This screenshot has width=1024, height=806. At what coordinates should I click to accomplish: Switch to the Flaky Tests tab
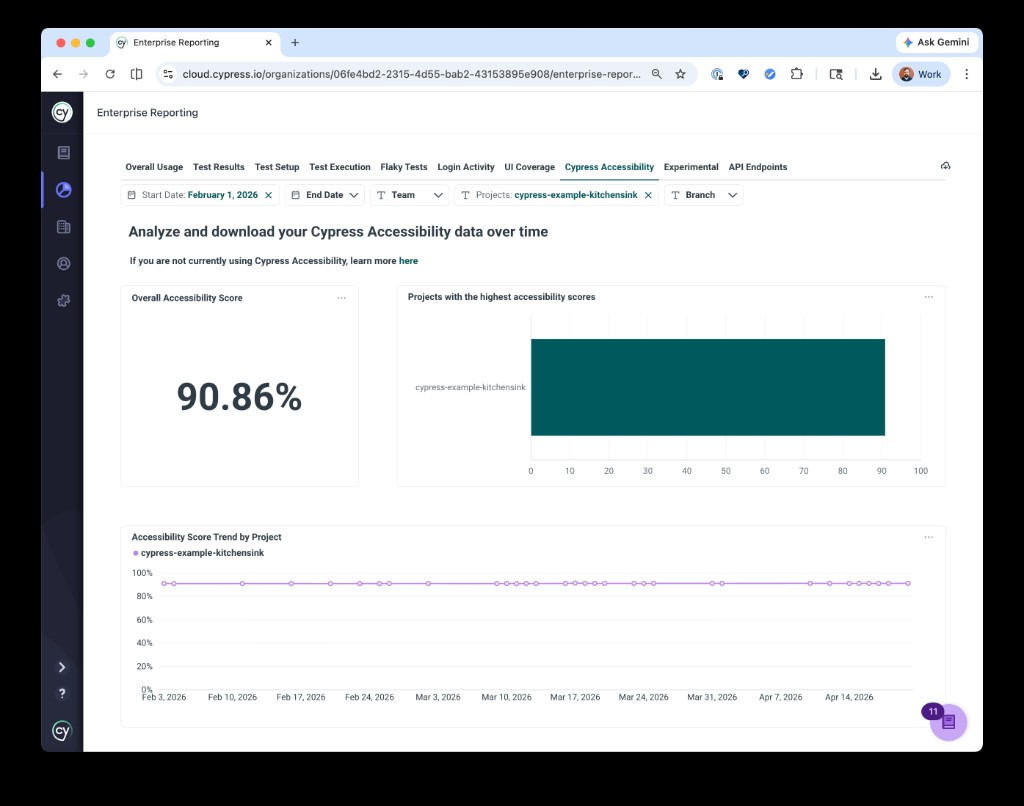click(x=404, y=167)
